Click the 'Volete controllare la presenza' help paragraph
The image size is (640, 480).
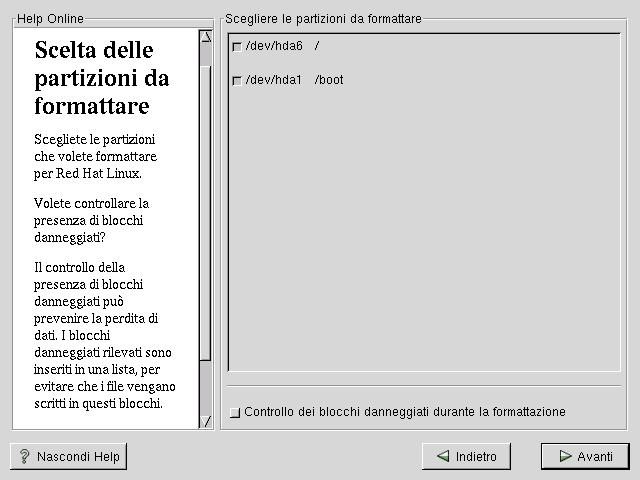pos(91,220)
